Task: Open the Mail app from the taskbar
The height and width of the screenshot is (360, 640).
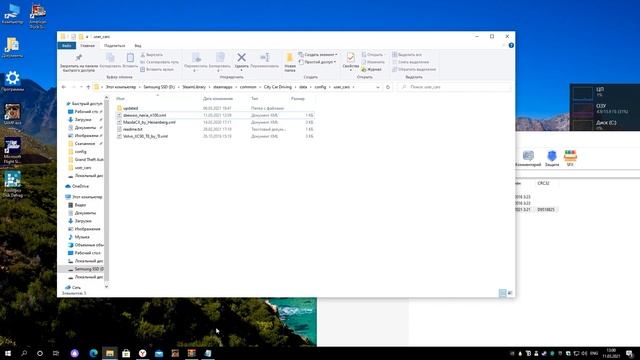Action: 159,353
